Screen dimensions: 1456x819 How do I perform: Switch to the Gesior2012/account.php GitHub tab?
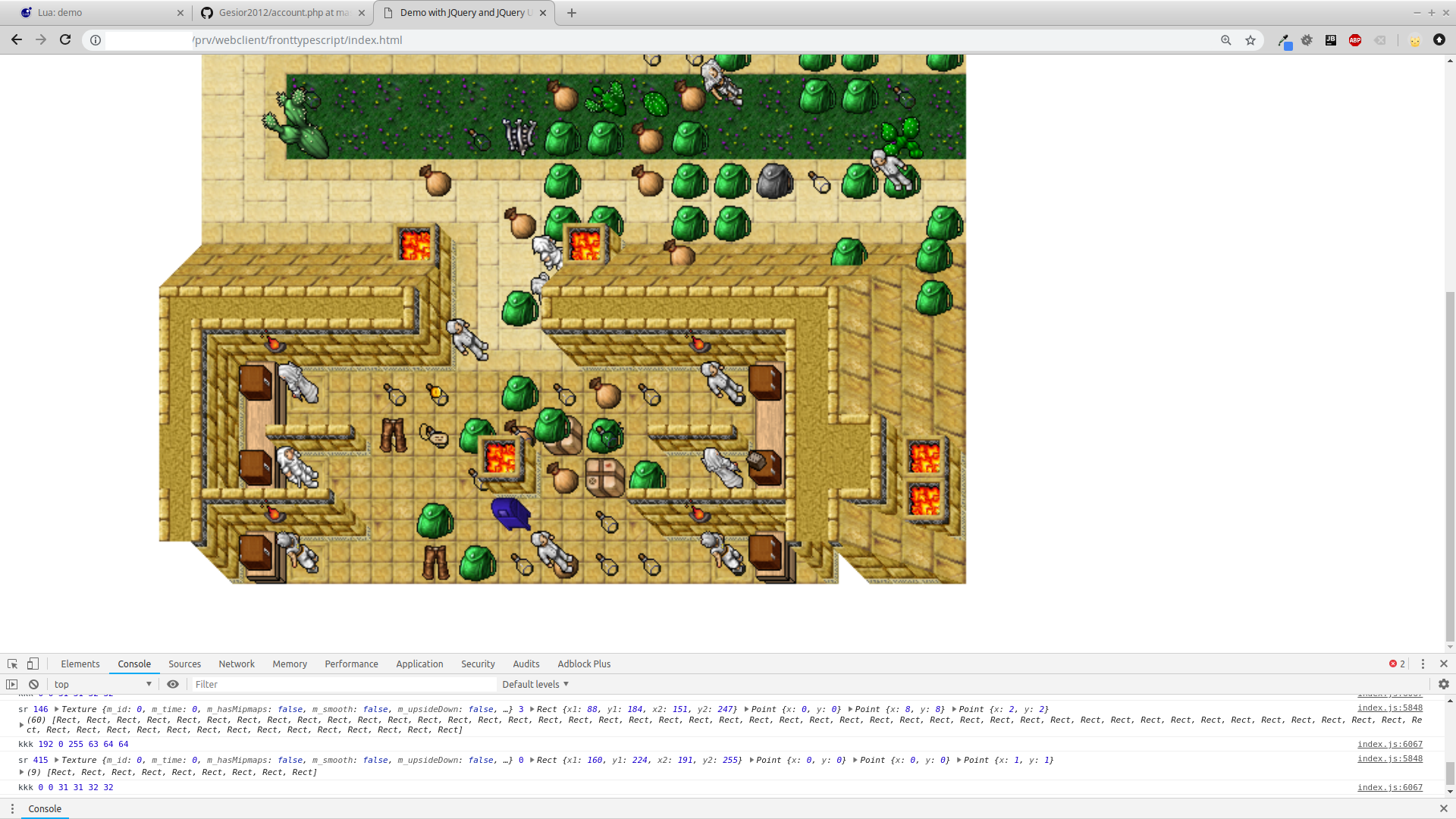point(282,13)
